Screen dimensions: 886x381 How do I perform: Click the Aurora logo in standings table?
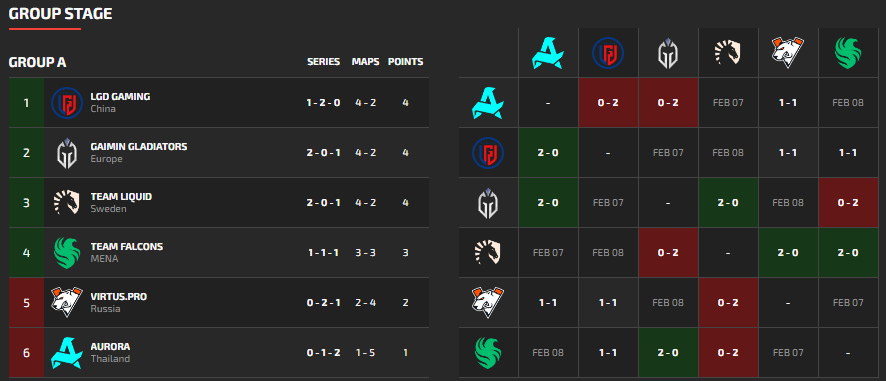click(67, 353)
